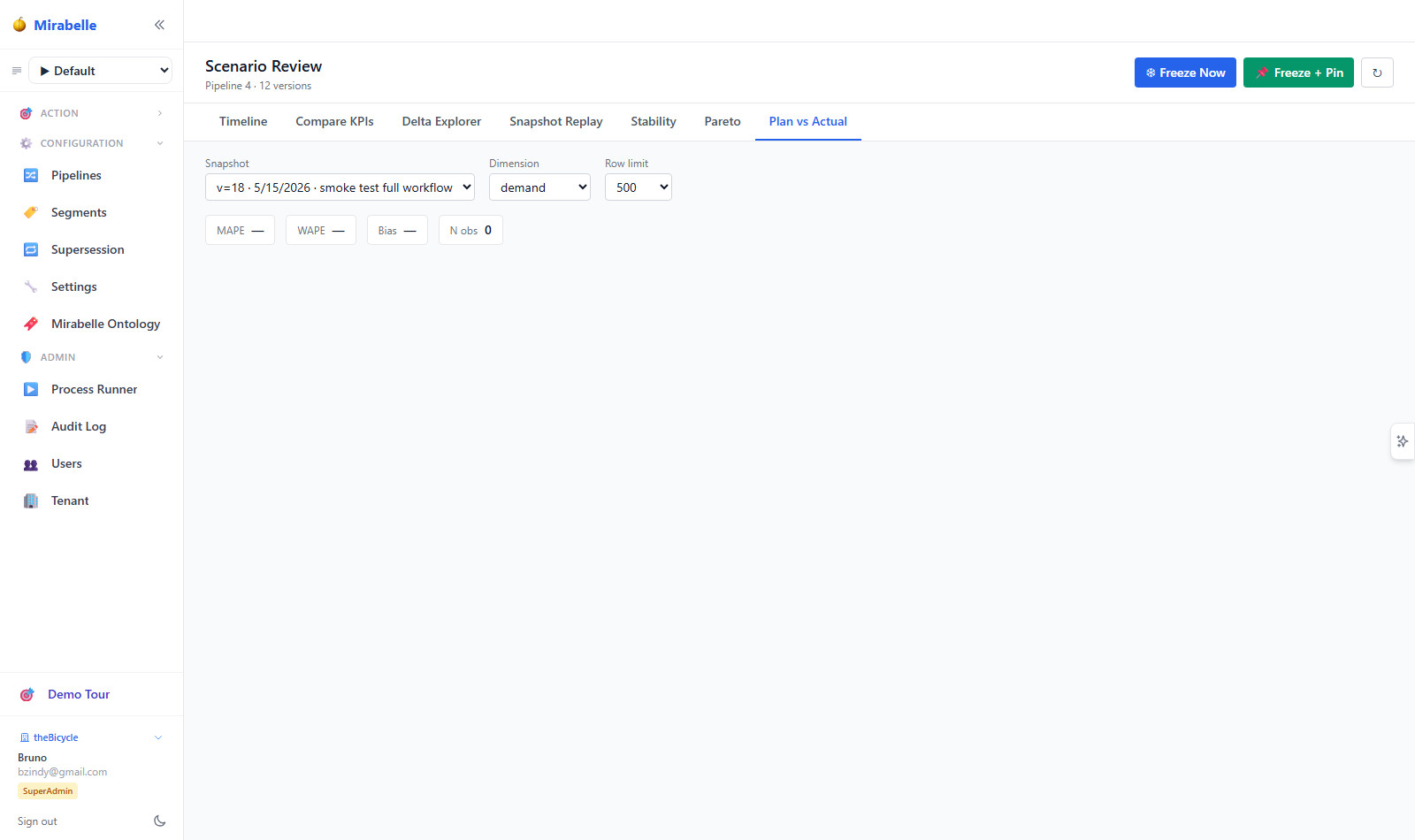The height and width of the screenshot is (840, 1415).
Task: Open Supersession page icon
Action: [31, 249]
